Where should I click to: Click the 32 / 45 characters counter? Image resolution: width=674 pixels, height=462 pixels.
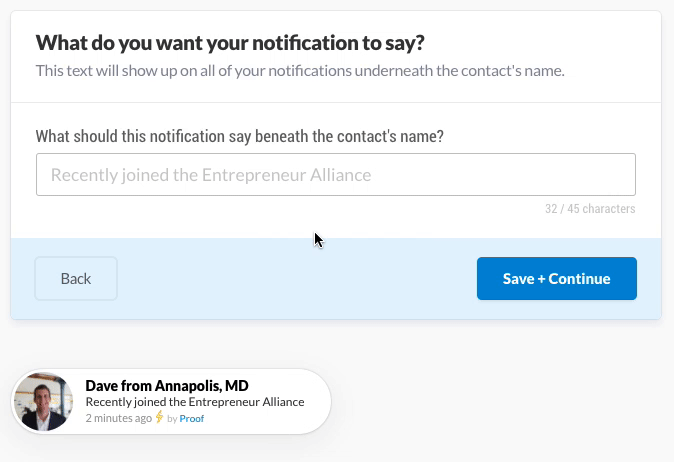[x=590, y=209]
